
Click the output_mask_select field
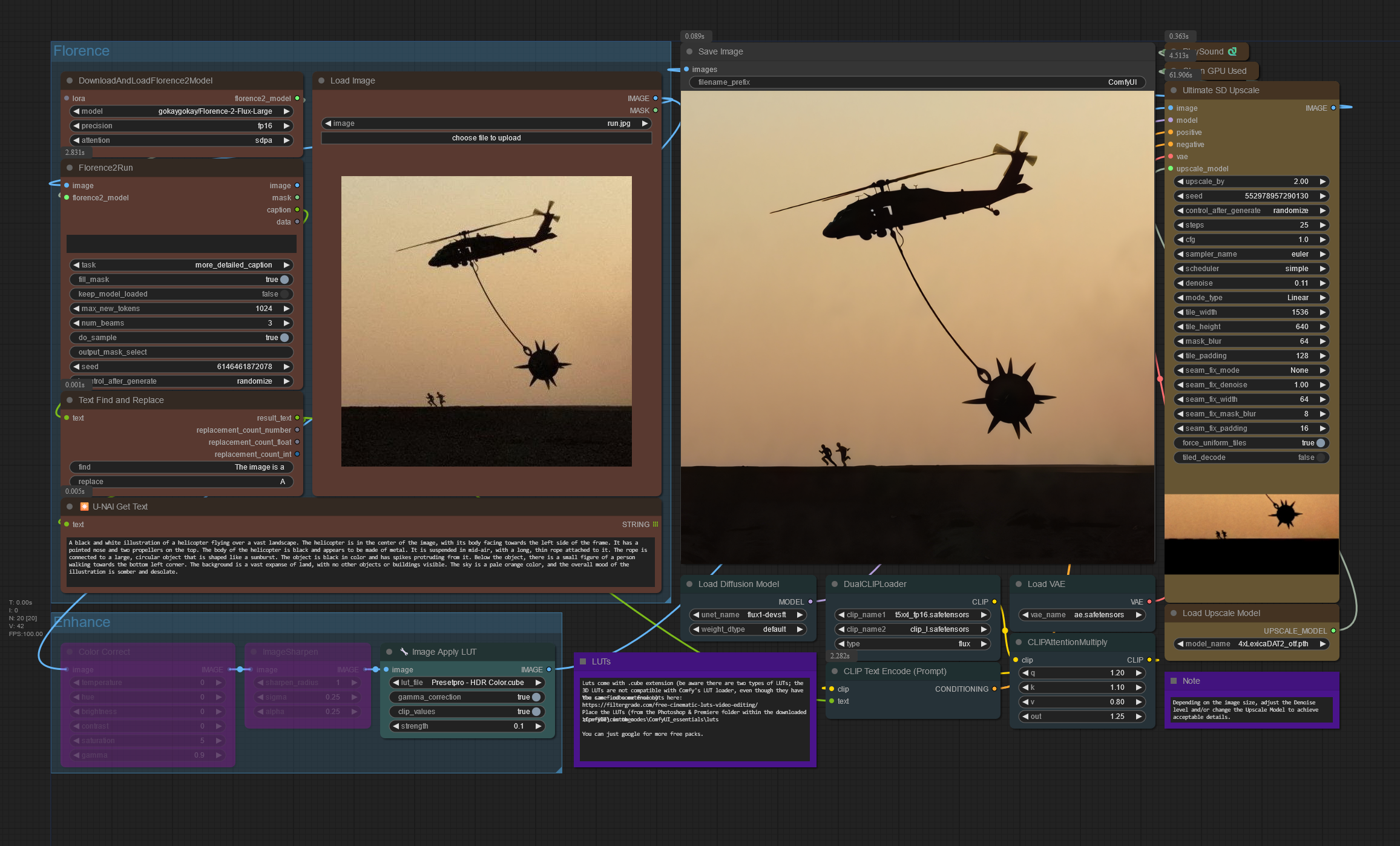182,352
